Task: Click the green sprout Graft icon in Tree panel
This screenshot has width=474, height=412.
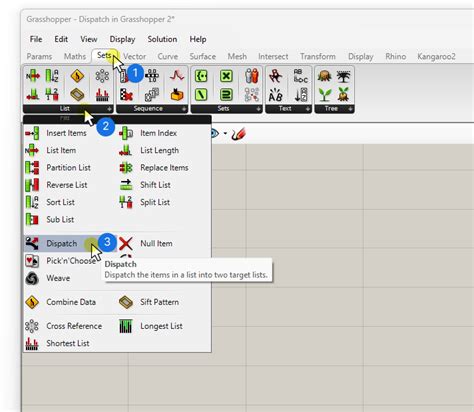Action: 324,95
